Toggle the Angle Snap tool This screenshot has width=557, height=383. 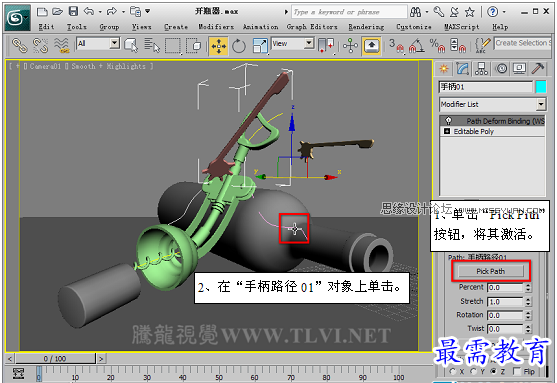(x=417, y=45)
